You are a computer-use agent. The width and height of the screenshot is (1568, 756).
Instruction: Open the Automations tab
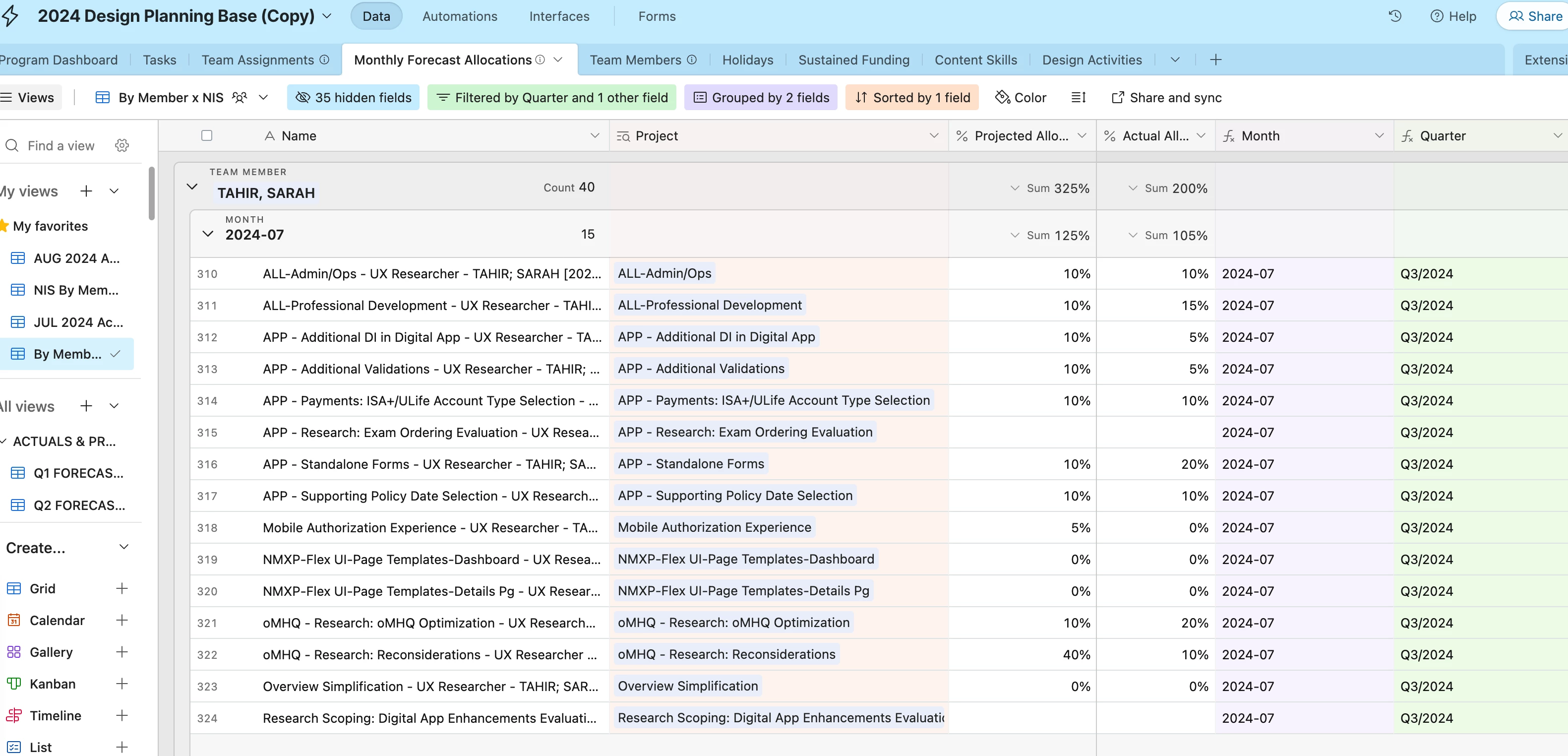point(460,16)
